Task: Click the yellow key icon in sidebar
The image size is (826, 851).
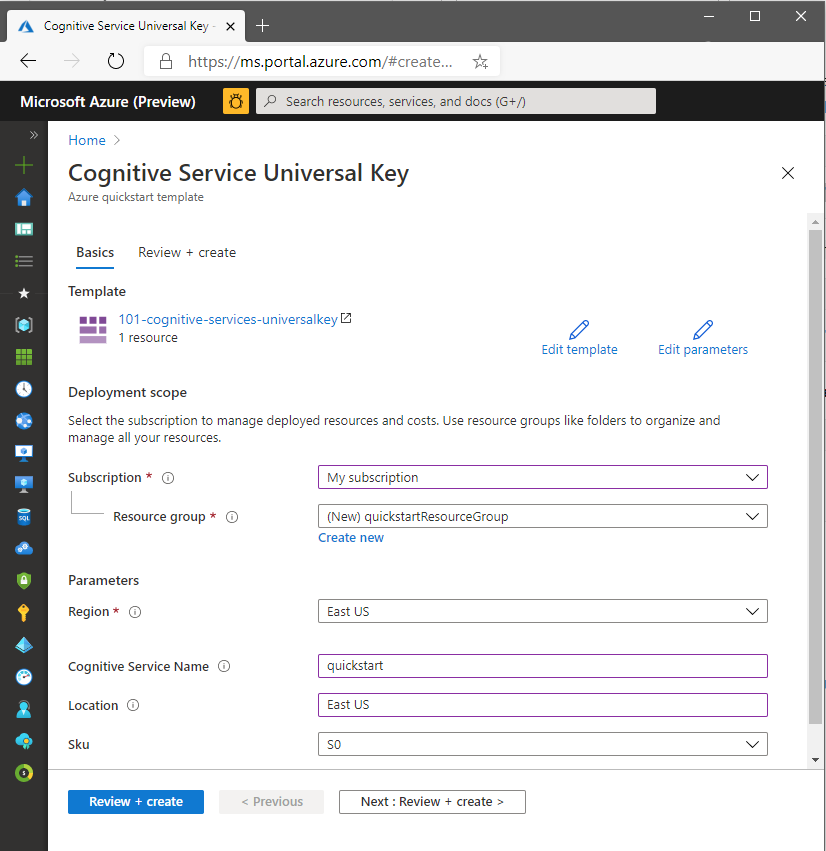Action: [24, 613]
